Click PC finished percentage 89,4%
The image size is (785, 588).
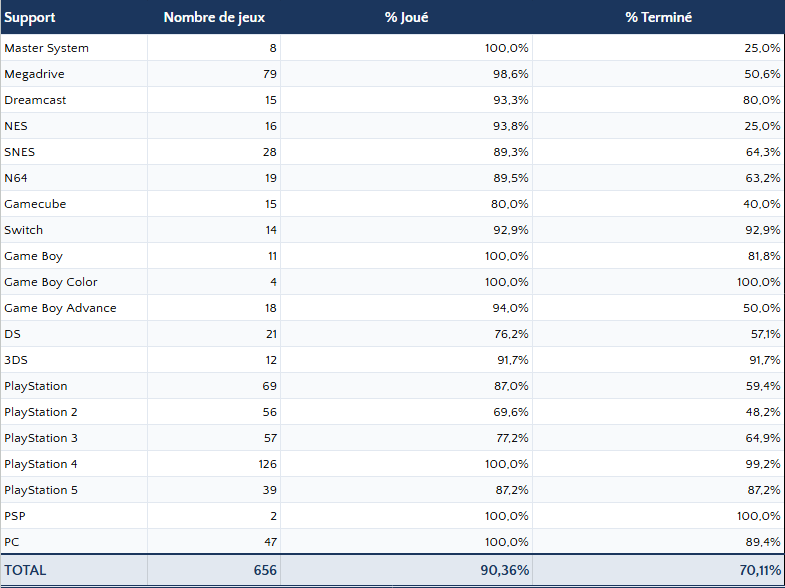(763, 542)
